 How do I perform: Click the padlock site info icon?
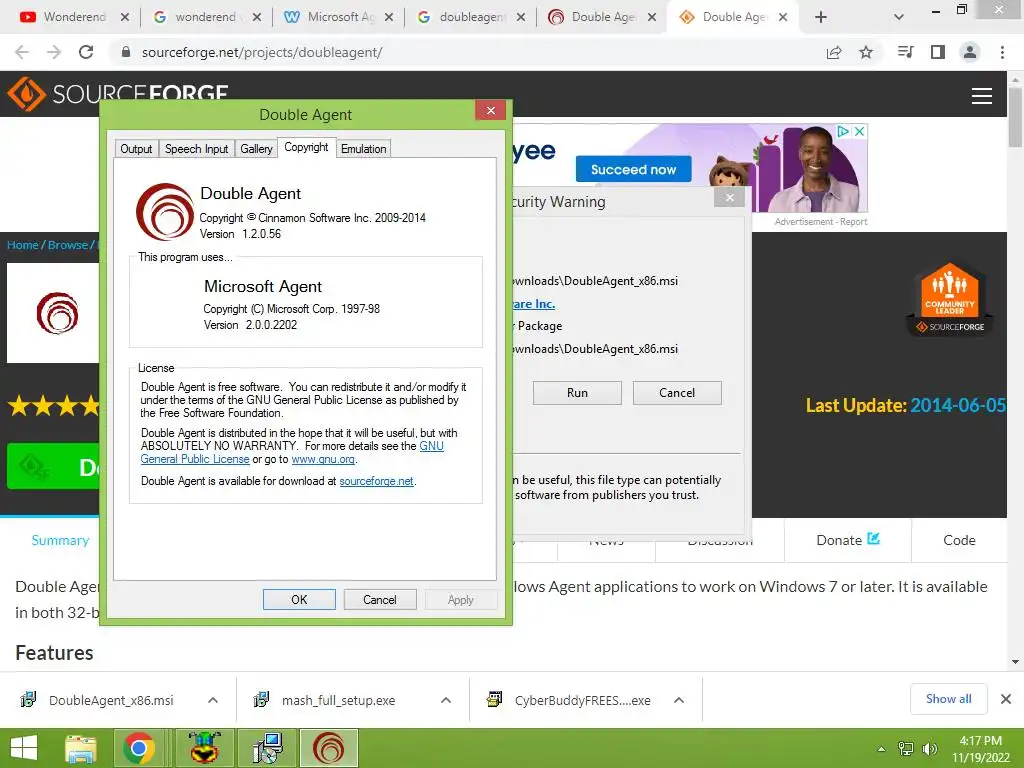tap(126, 52)
